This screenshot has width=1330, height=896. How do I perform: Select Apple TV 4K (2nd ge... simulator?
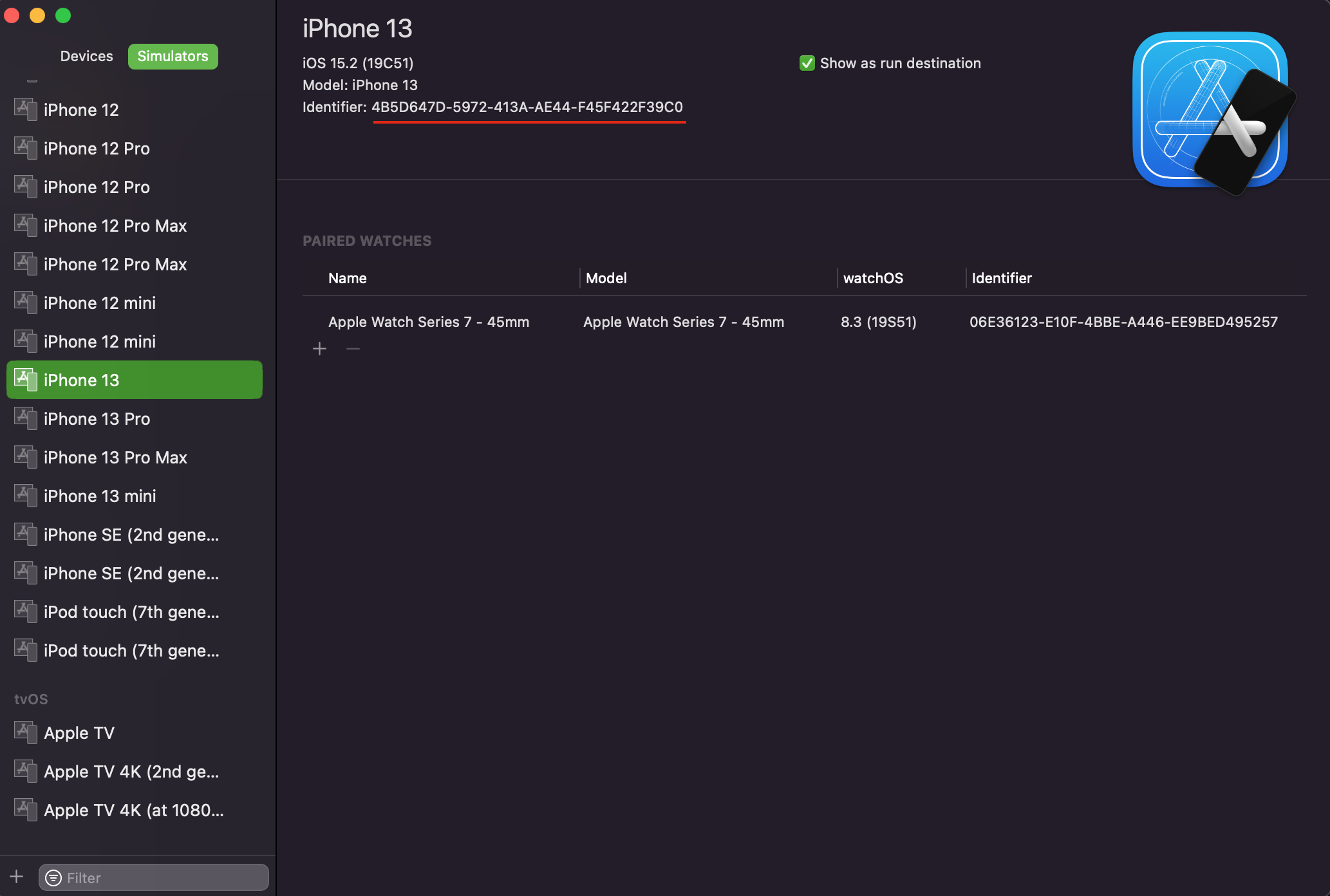coord(134,772)
